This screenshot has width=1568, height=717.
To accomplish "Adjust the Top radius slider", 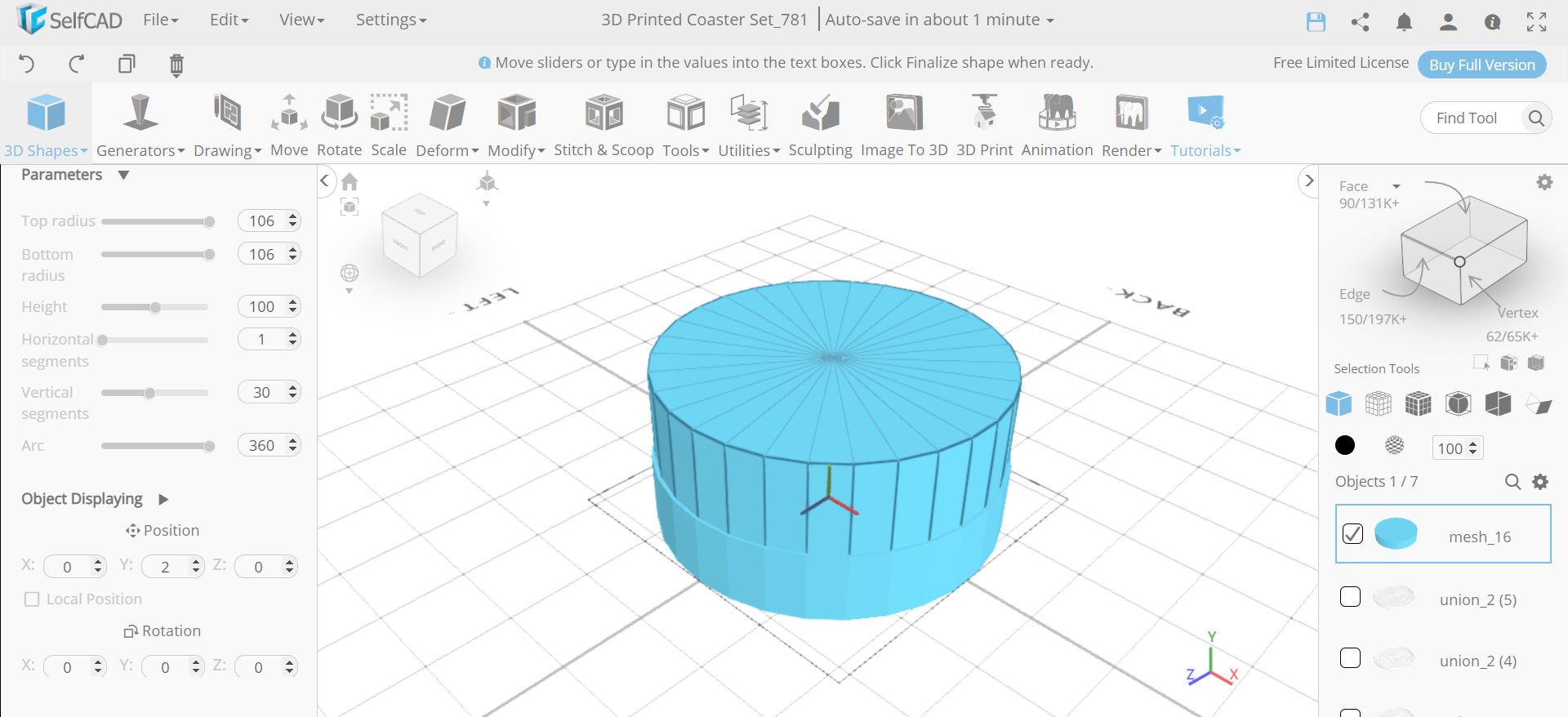I will pos(155,221).
